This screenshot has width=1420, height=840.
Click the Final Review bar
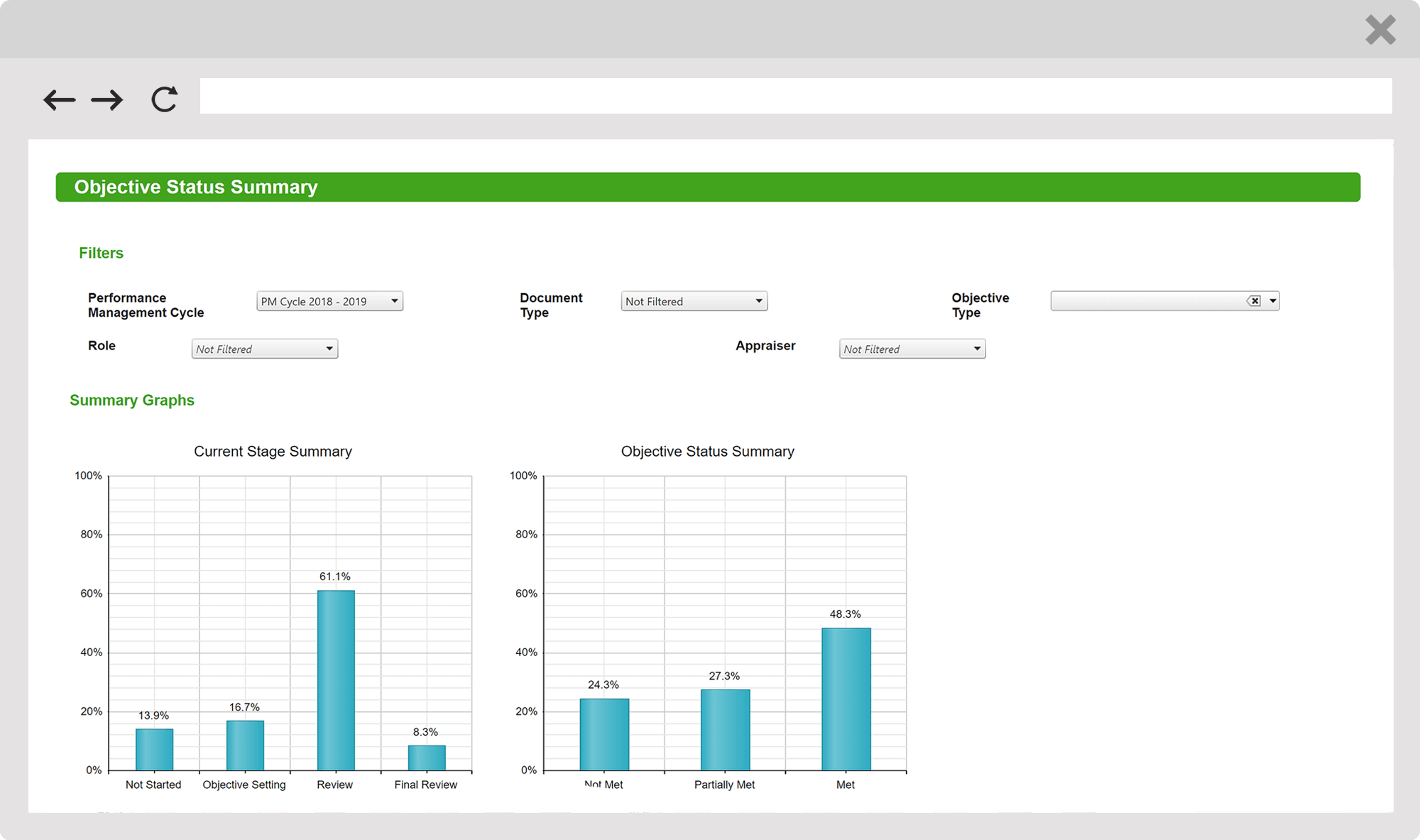[x=427, y=758]
